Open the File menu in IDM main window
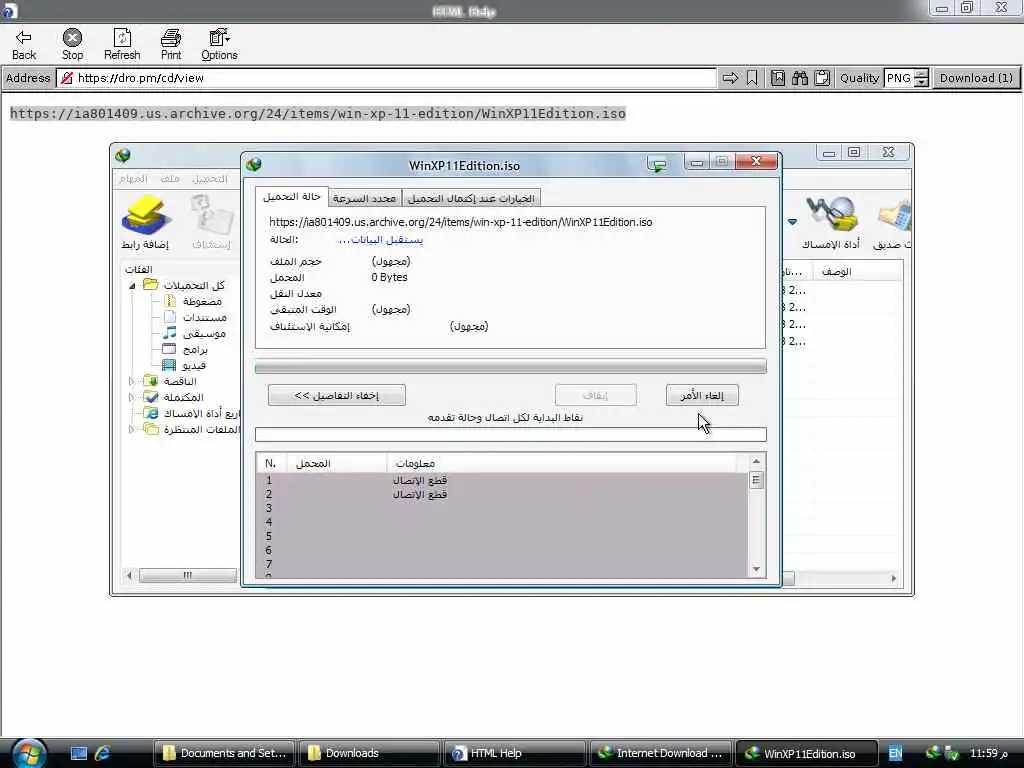The width and height of the screenshot is (1024, 768). click(x=170, y=179)
